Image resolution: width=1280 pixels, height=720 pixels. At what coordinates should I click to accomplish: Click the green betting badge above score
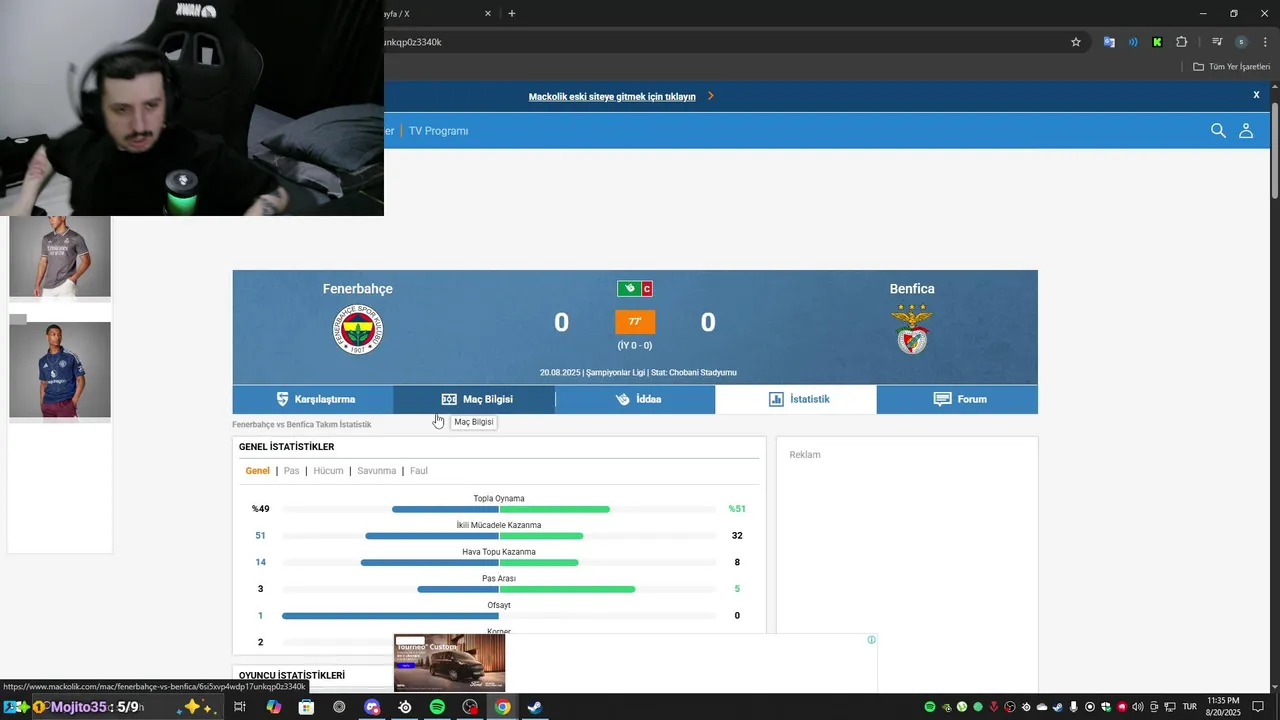click(629, 289)
